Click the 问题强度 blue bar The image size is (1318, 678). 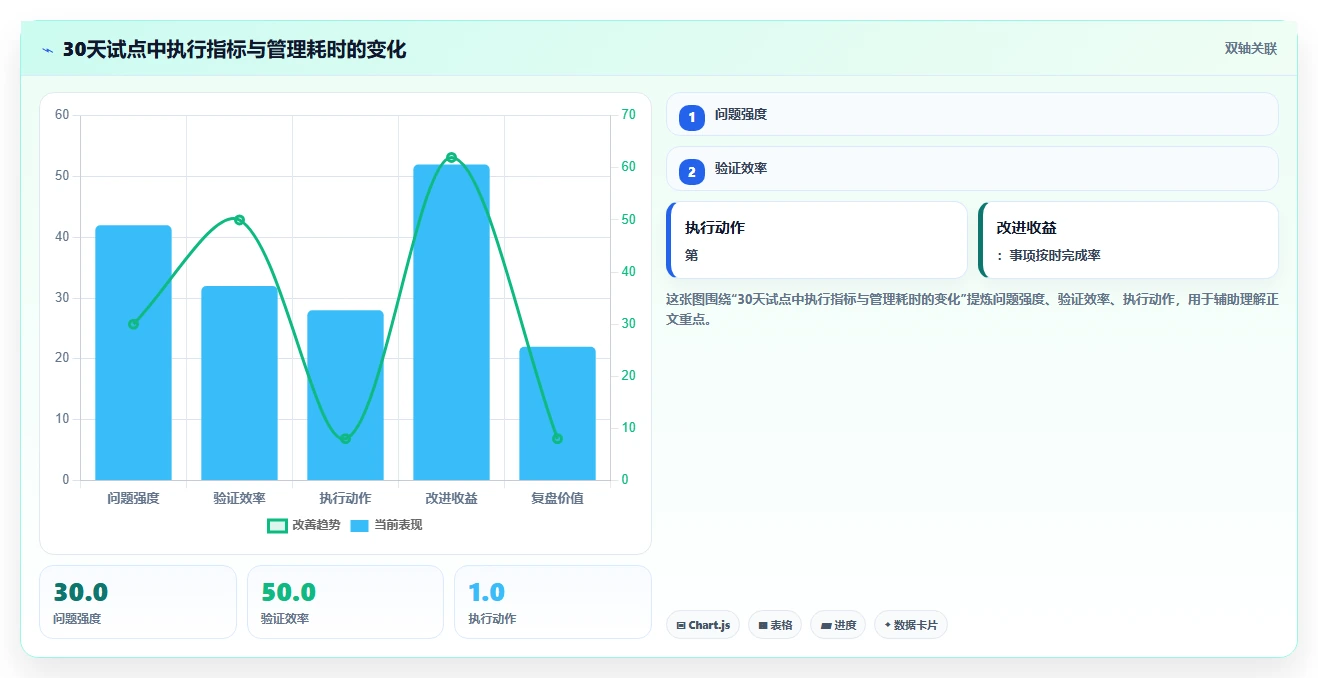click(133, 353)
